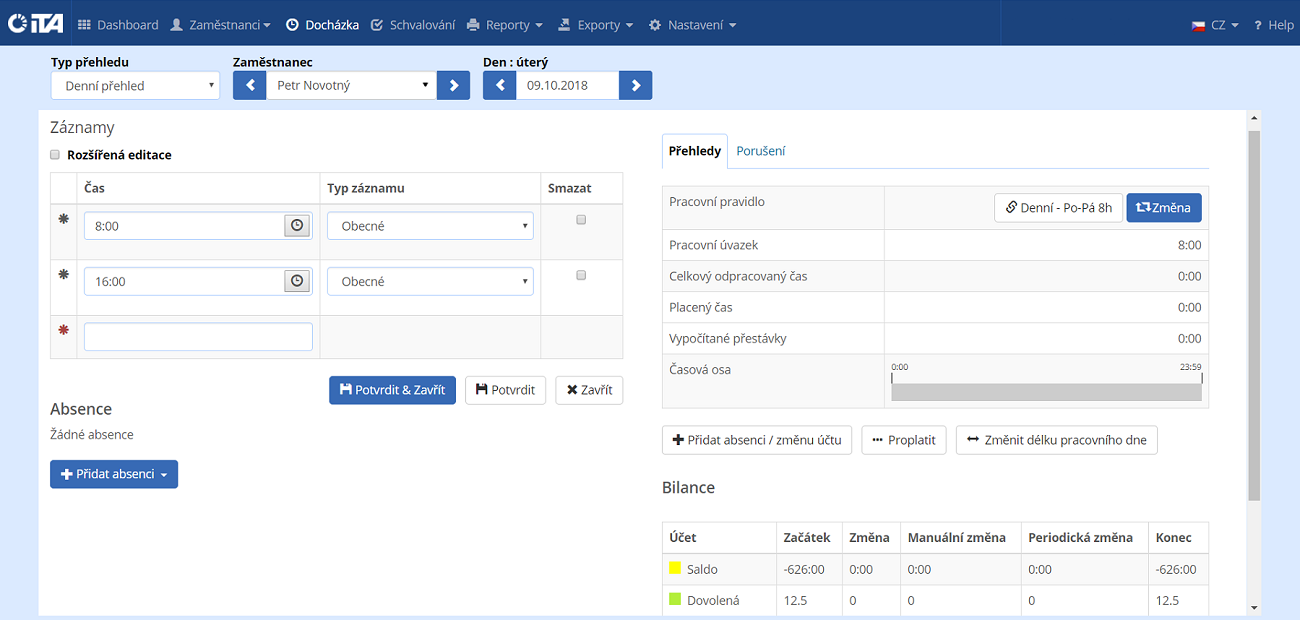Image resolution: width=1300 pixels, height=620 pixels.
Task: Go to previous employee with left arrow
Action: (x=249, y=86)
